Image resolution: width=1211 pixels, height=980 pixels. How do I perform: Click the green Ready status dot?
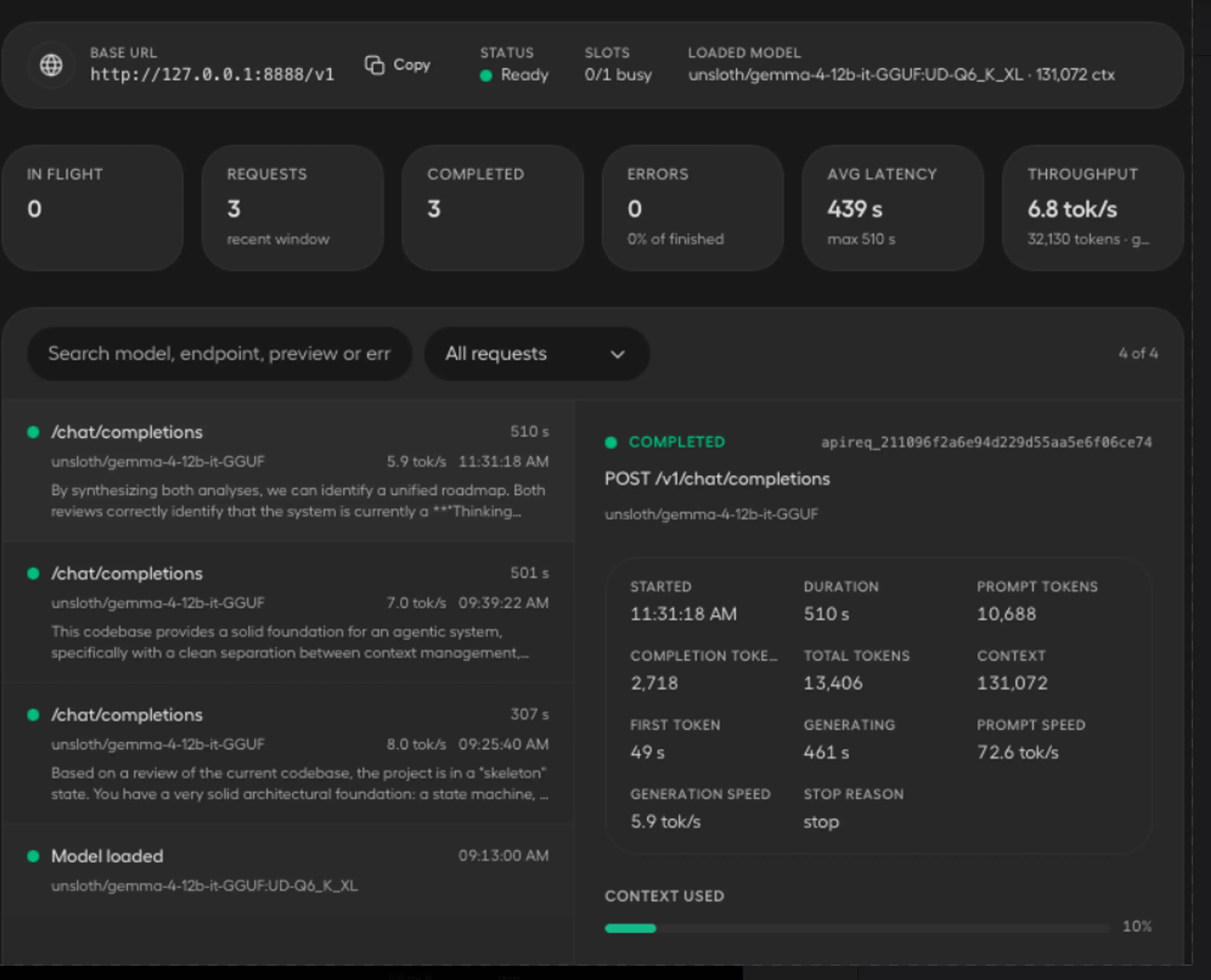click(x=486, y=75)
